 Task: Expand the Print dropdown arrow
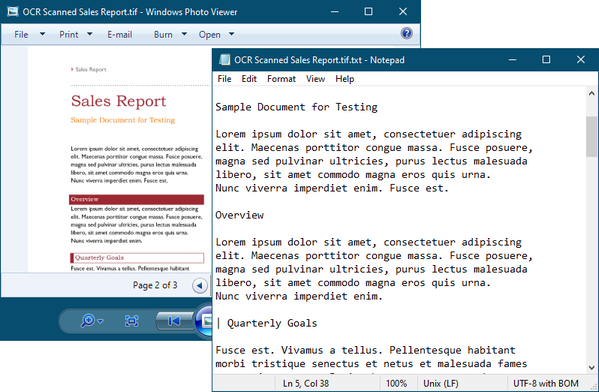click(x=90, y=34)
